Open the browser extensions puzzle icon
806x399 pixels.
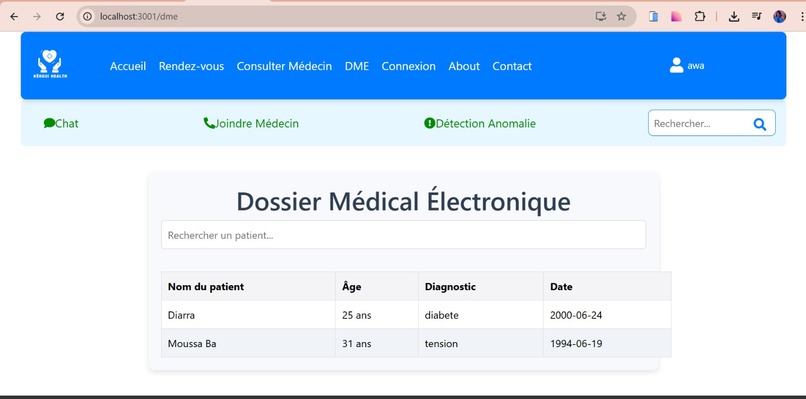(700, 16)
